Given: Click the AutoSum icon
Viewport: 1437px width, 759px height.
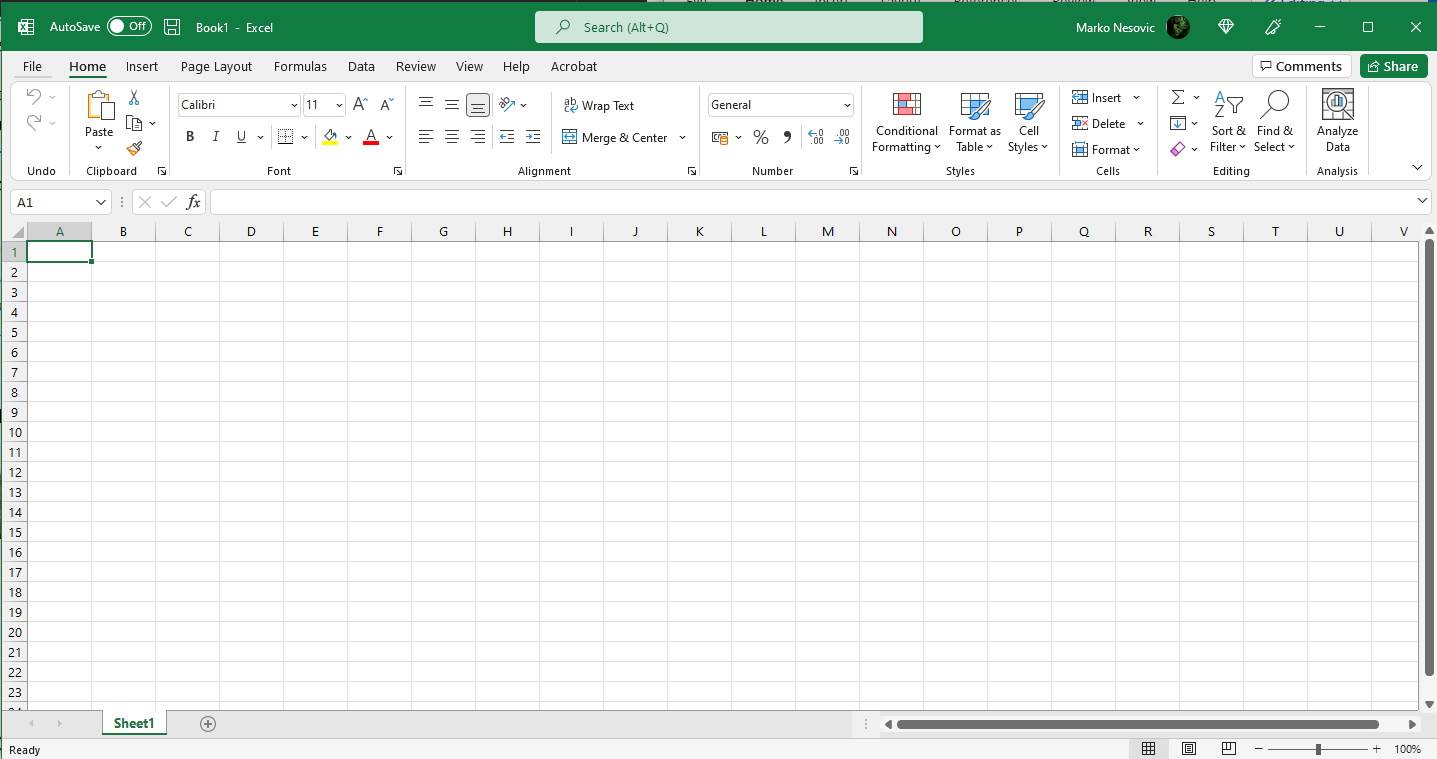Looking at the screenshot, I should pyautogui.click(x=1178, y=96).
